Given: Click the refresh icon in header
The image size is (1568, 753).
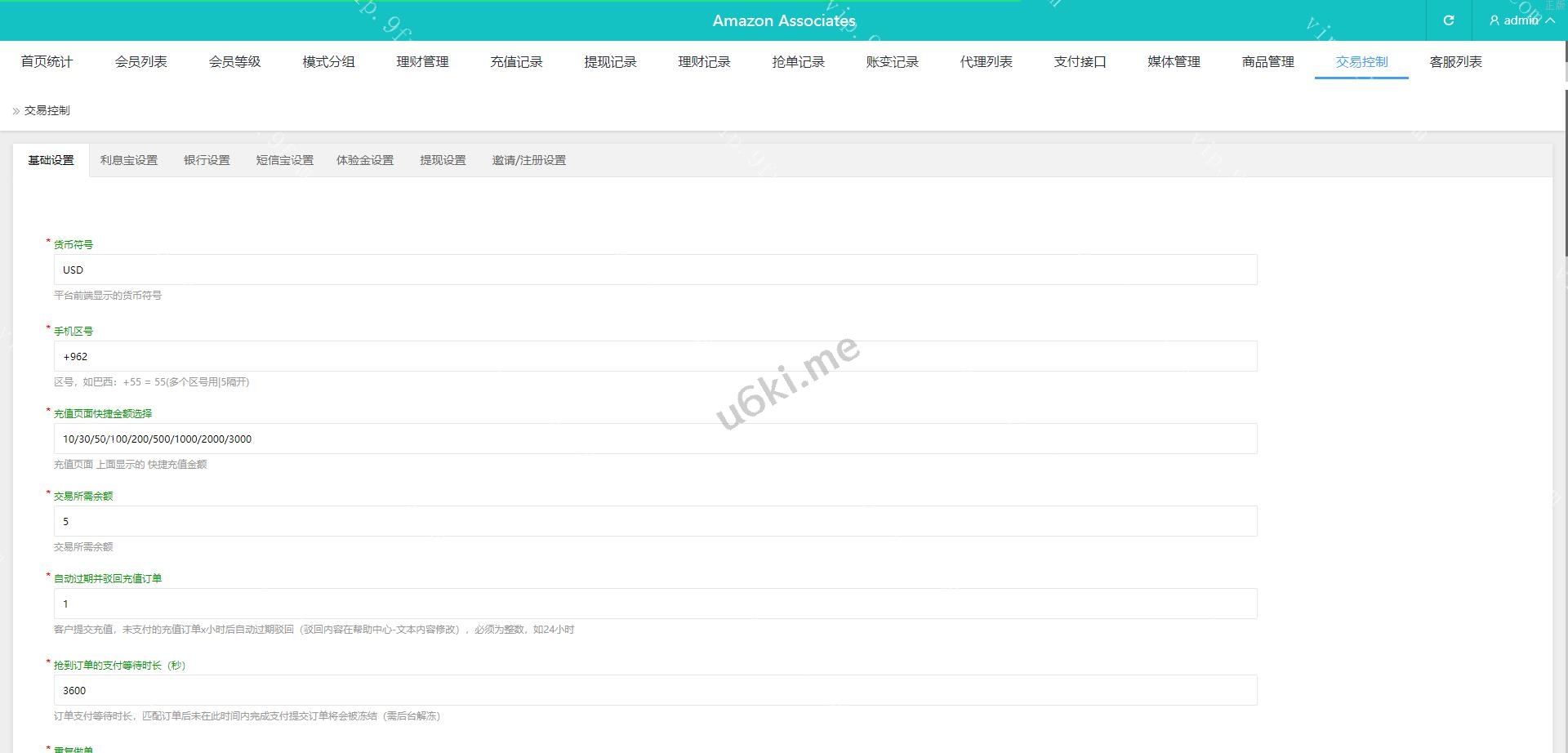Looking at the screenshot, I should [1448, 20].
